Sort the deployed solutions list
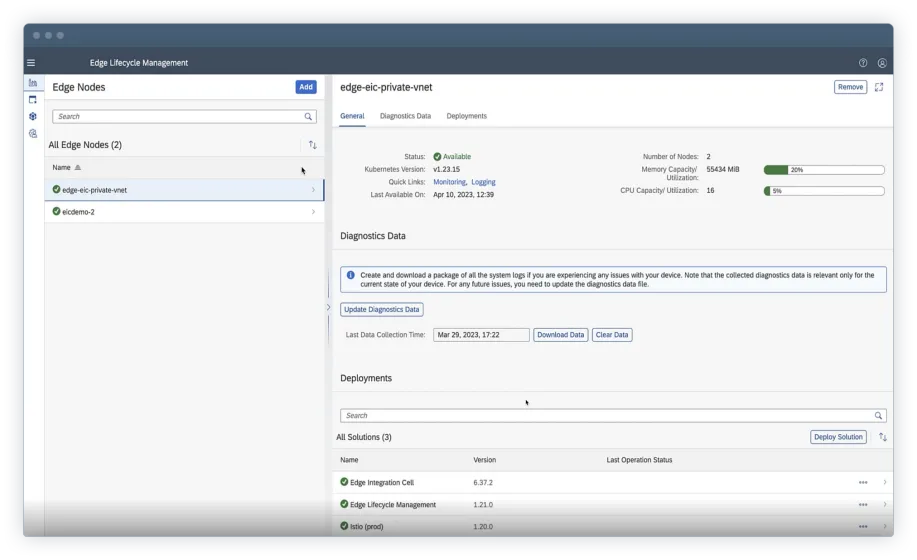917x560 pixels. [882, 437]
